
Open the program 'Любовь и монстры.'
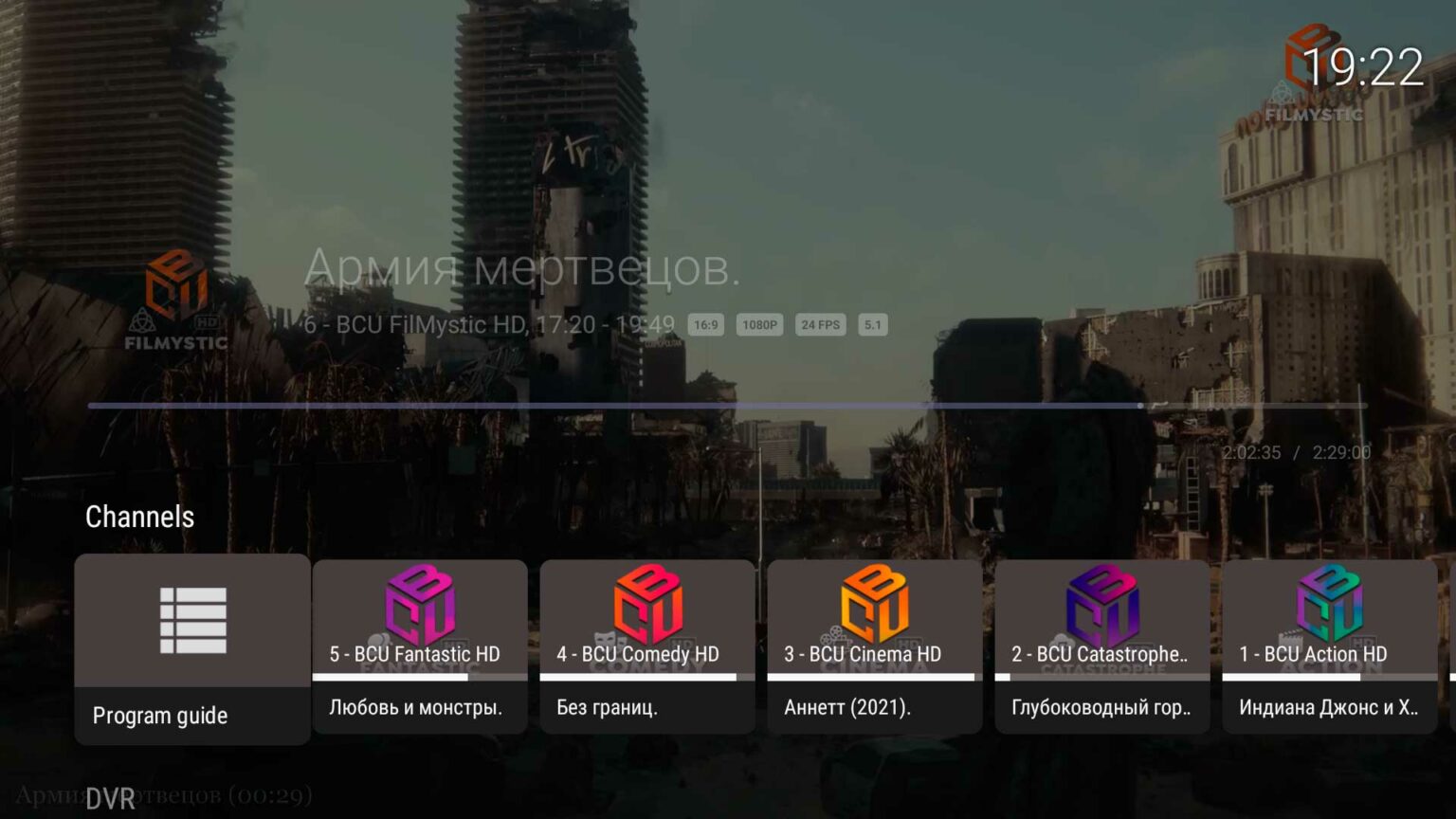click(x=417, y=707)
